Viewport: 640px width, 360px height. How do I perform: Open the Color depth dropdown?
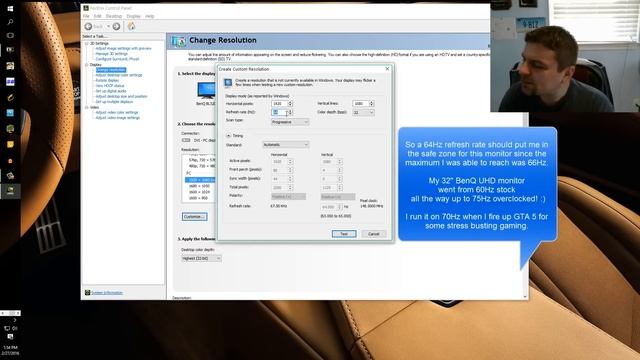point(363,112)
